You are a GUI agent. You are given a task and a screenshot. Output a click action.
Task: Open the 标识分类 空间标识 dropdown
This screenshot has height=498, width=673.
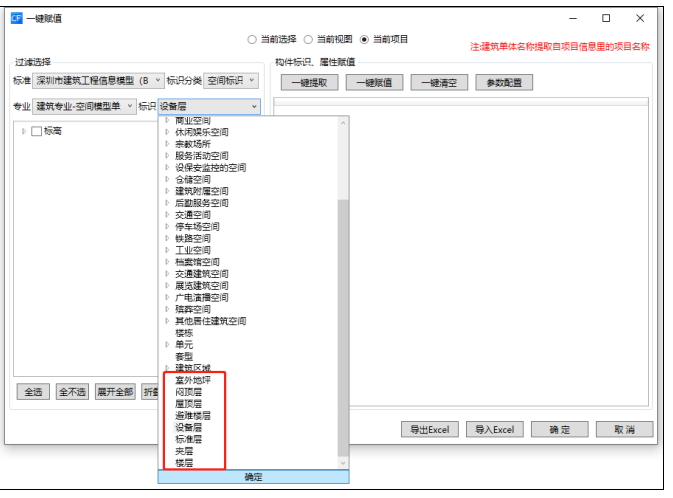point(231,80)
